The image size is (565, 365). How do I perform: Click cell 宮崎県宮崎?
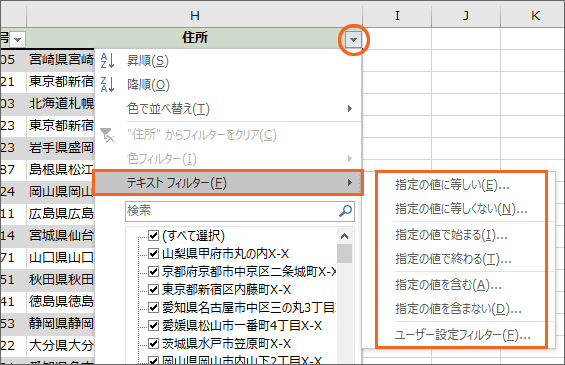pos(61,60)
